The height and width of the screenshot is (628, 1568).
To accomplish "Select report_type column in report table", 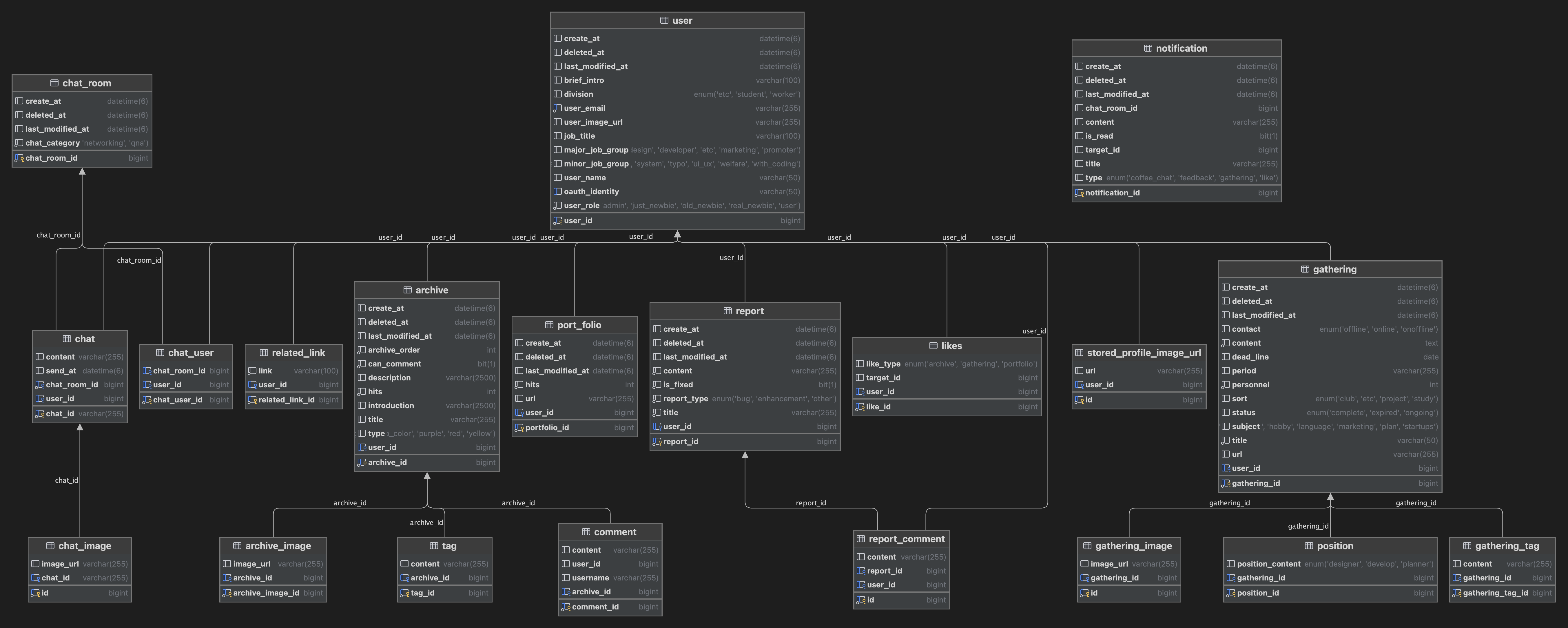I will (685, 399).
